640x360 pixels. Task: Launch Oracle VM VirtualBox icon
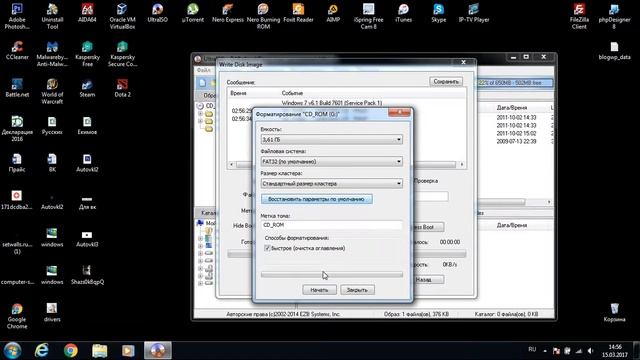[122, 16]
